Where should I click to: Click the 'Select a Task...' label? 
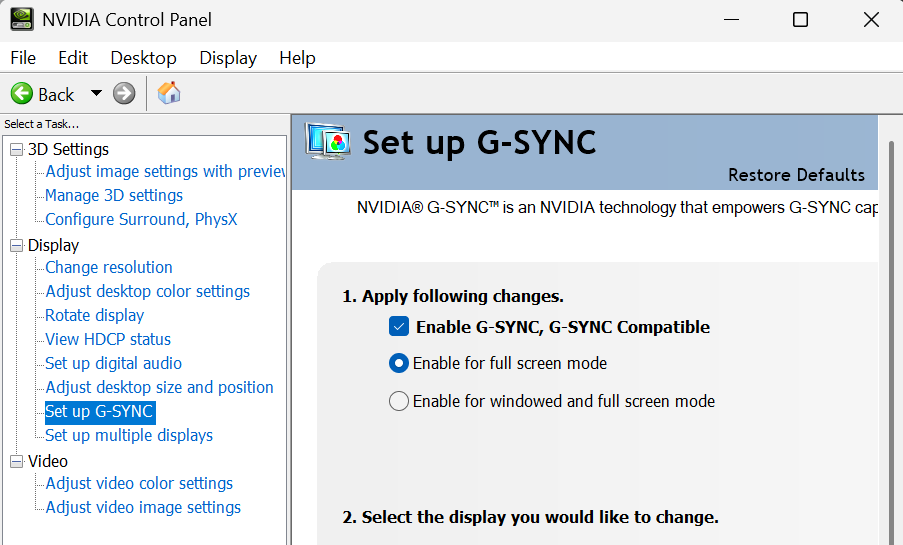pyautogui.click(x=41, y=124)
